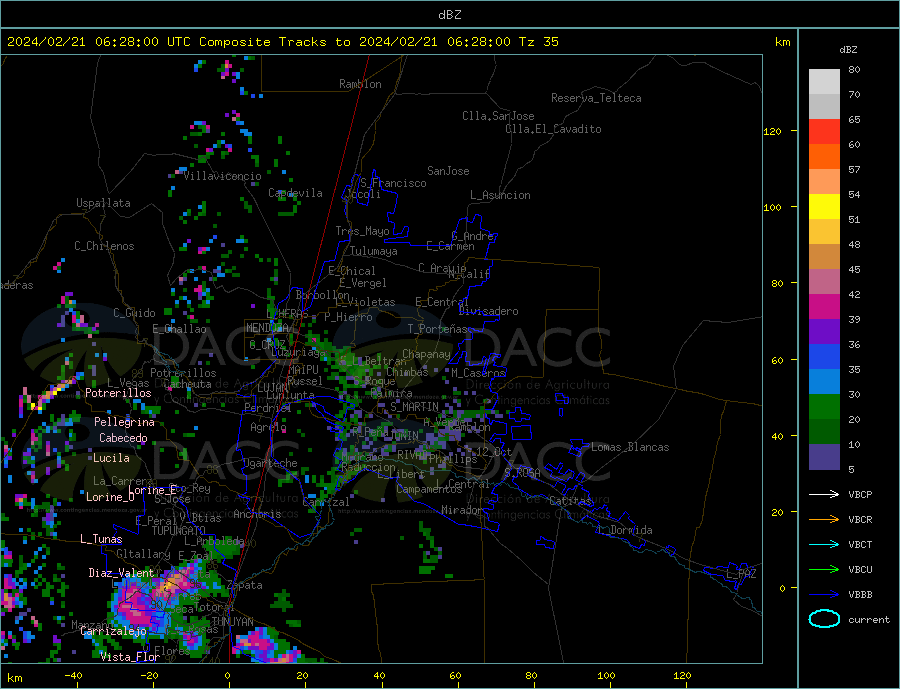This screenshot has width=900, height=689.
Task: Click the Villavicencio label
Action: point(222,176)
